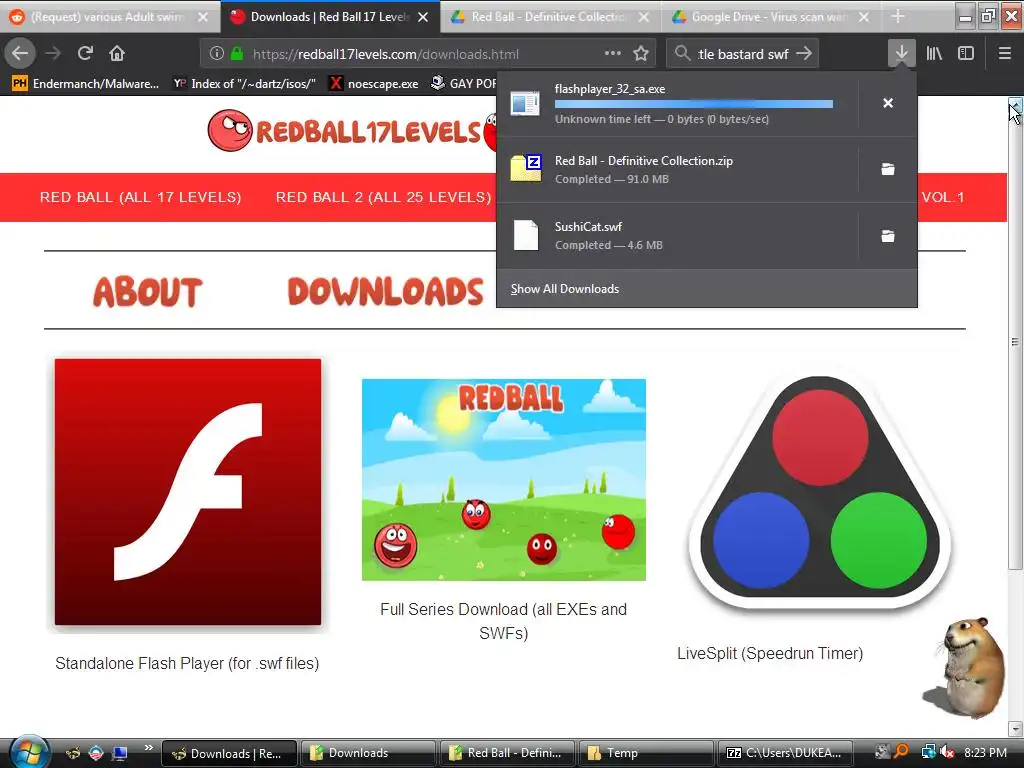1024x768 pixels.
Task: Go back with the browser back arrow
Action: [x=20, y=54]
